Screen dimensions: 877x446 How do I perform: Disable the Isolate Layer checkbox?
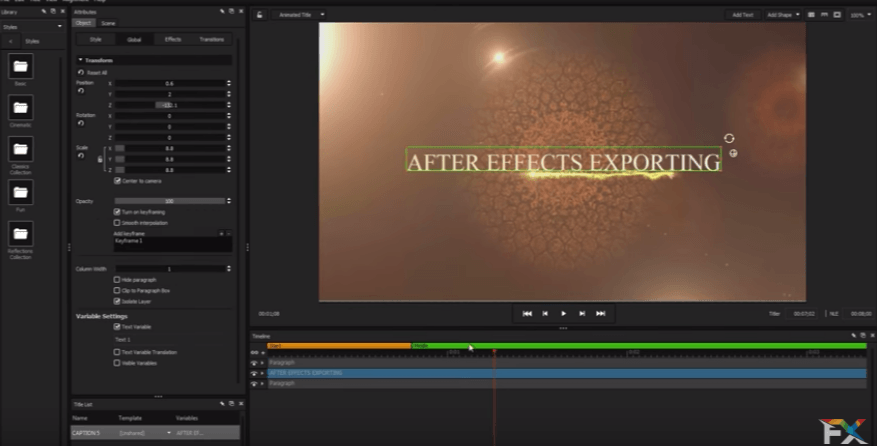[x=117, y=300]
